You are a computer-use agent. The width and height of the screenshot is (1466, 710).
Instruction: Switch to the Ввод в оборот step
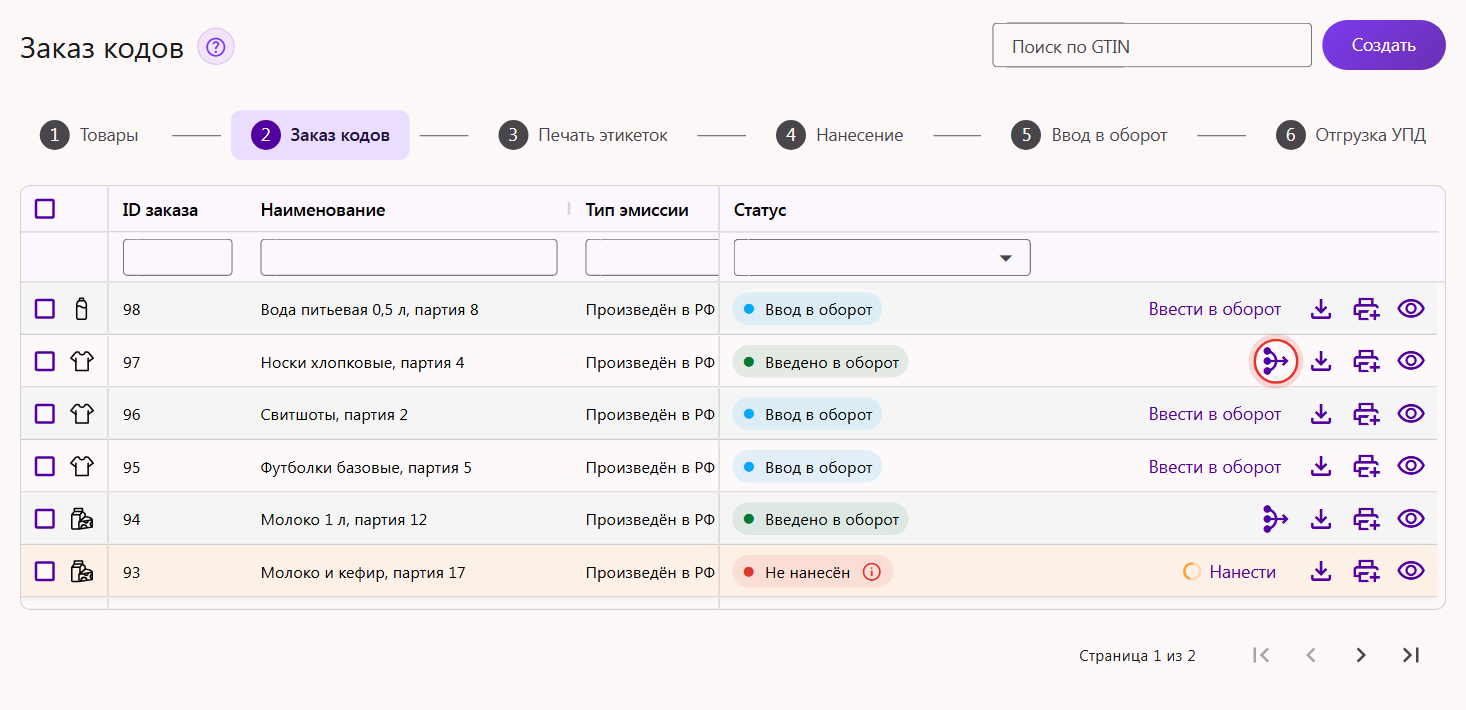(1089, 135)
